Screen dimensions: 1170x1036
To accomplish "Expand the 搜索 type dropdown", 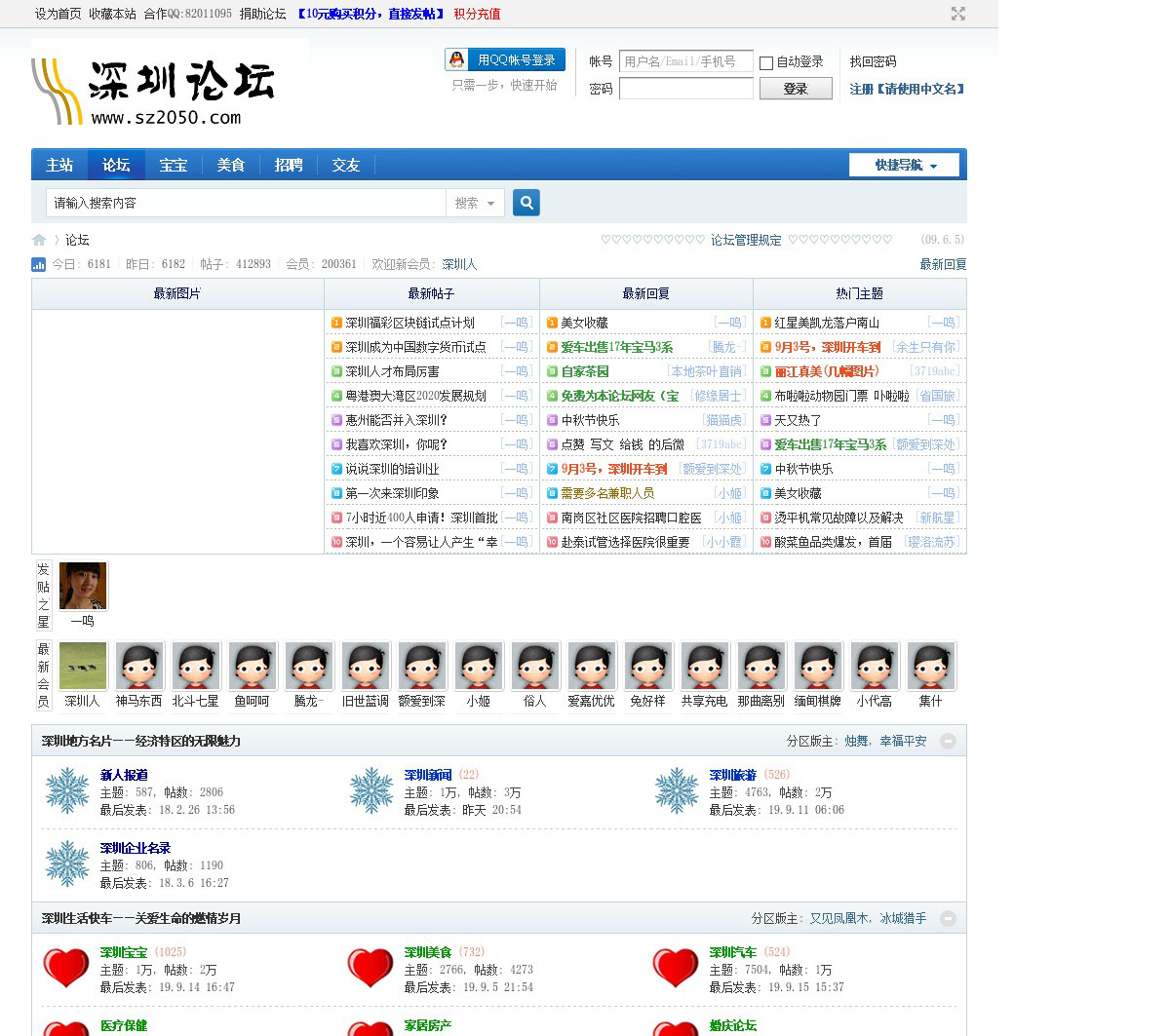I will (475, 203).
